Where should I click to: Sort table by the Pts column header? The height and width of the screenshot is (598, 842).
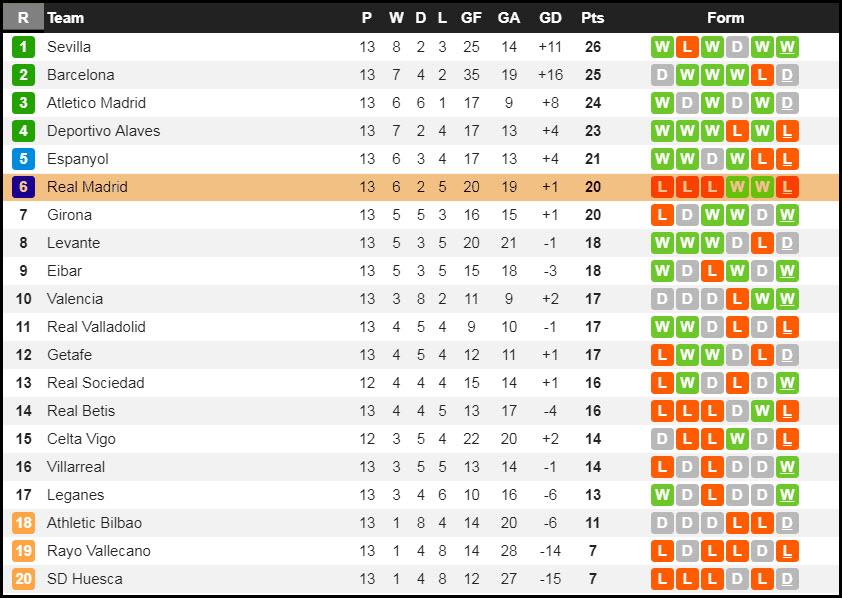593,18
